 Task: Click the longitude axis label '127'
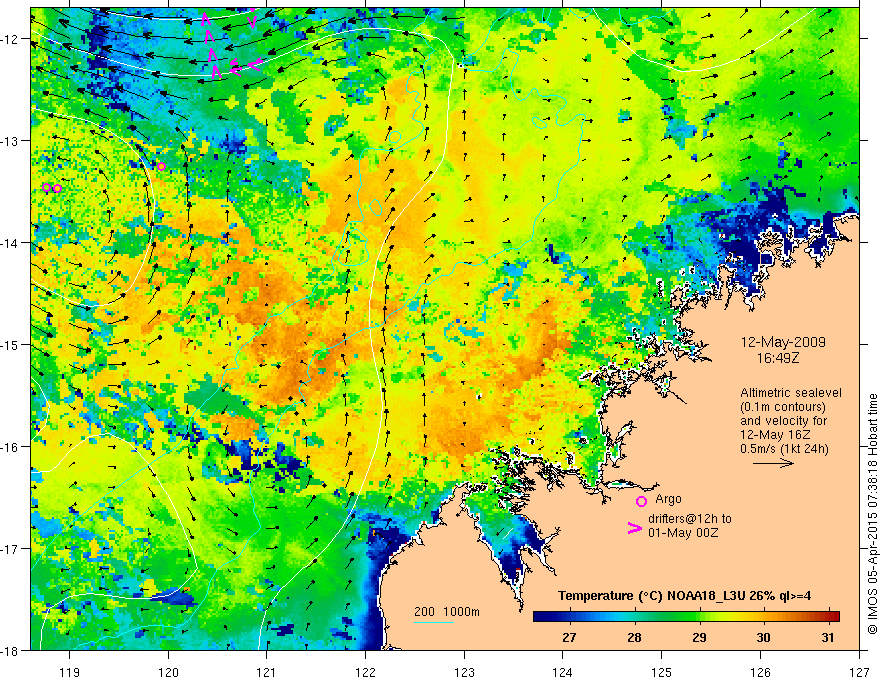pyautogui.click(x=859, y=672)
